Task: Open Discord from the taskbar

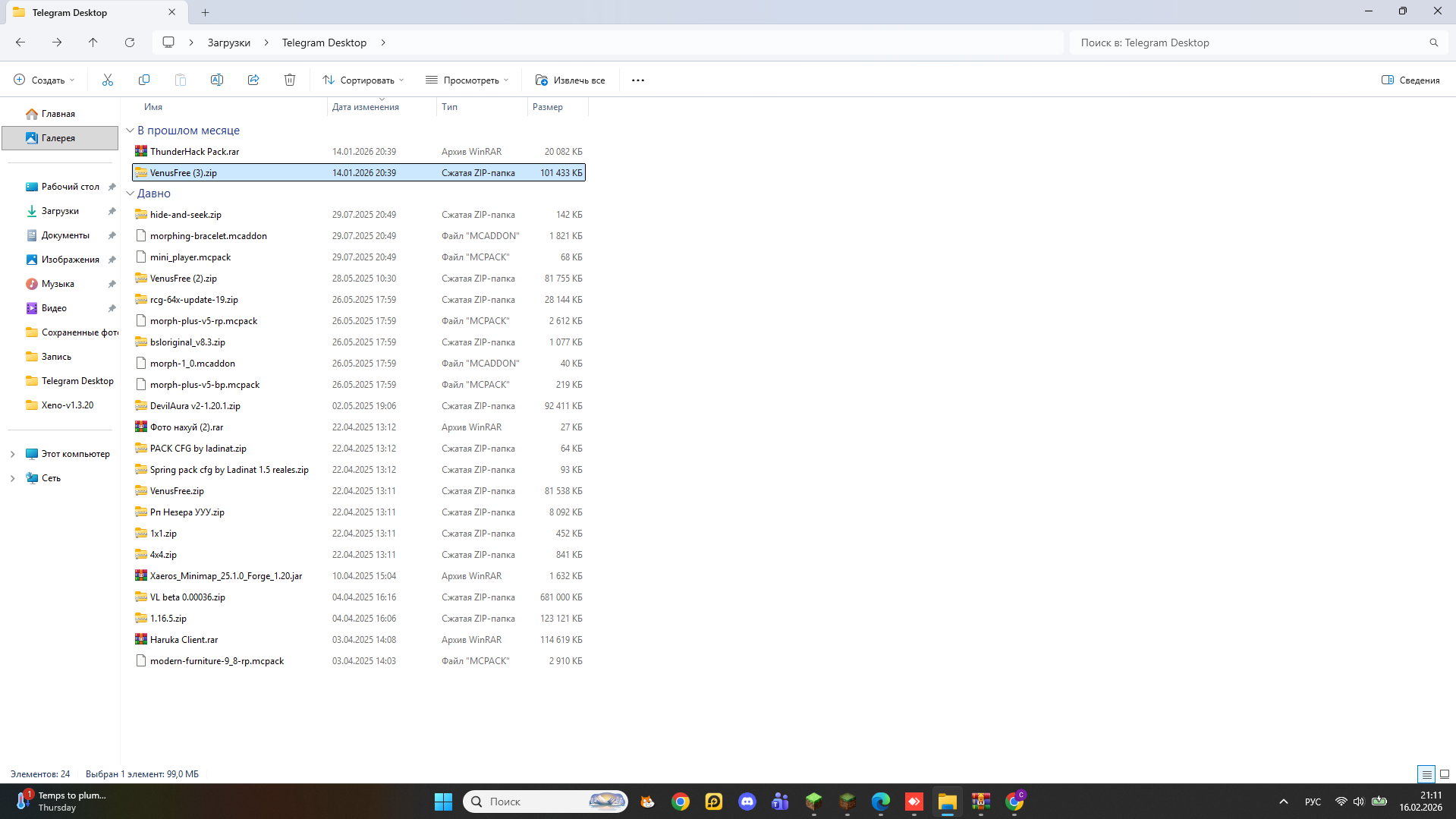Action: point(747,802)
